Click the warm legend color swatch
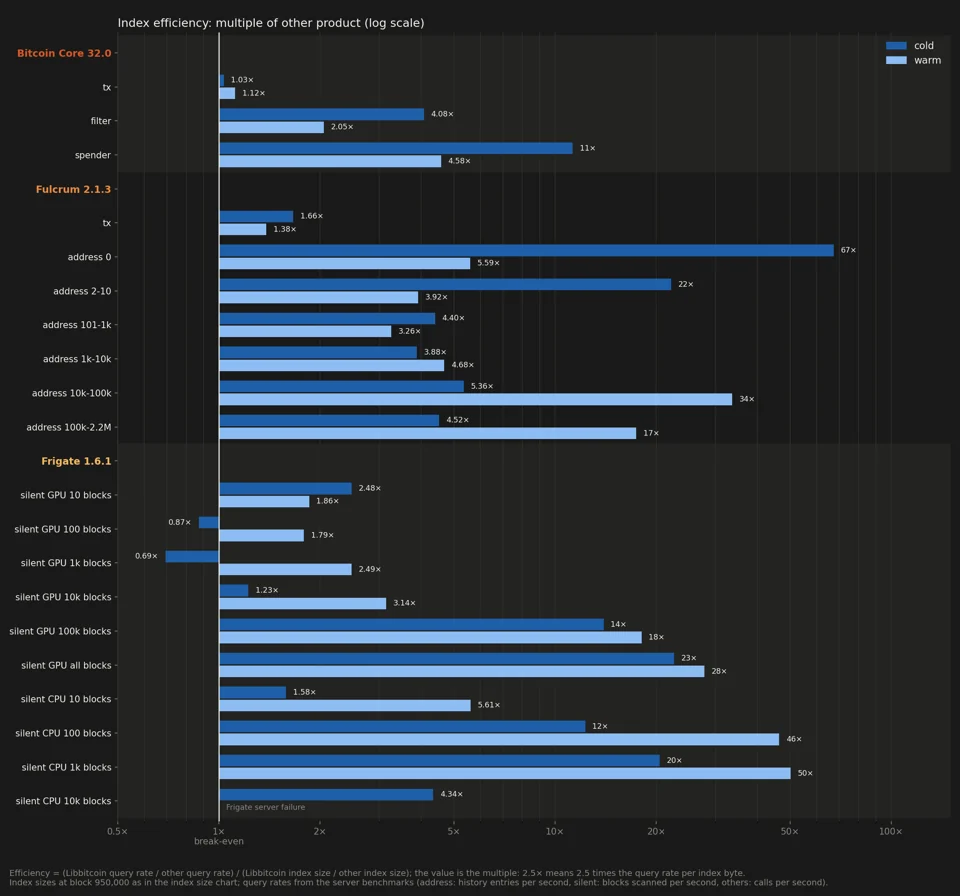The image size is (960, 896). [x=896, y=60]
